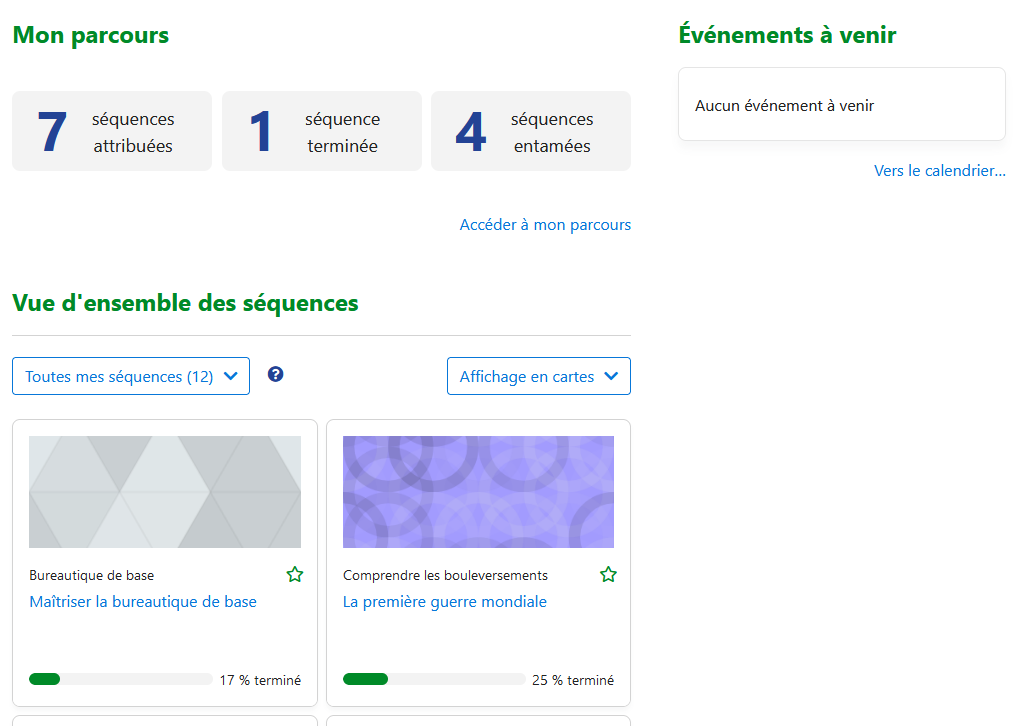This screenshot has width=1025, height=726.
Task: Star the Bureautique de base sequence
Action: point(294,575)
